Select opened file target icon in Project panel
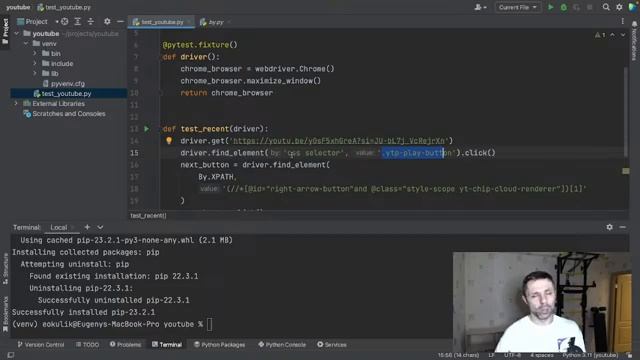 click(64, 22)
